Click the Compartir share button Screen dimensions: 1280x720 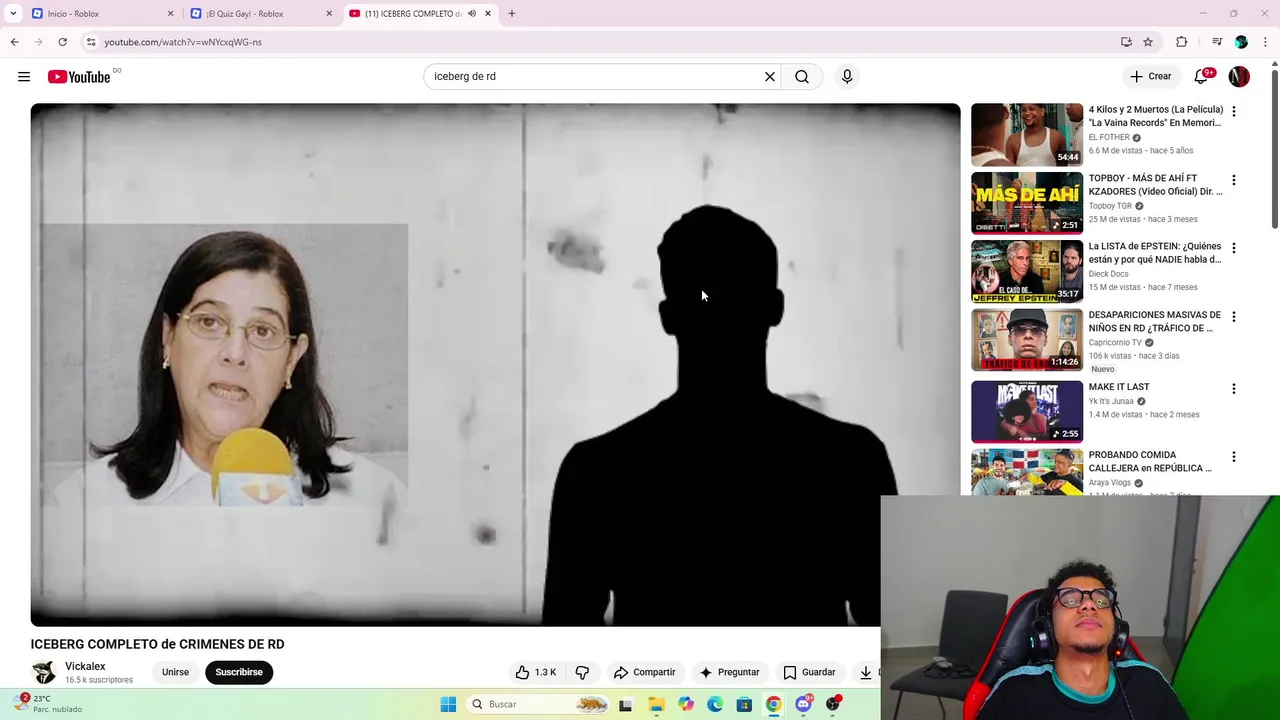point(644,672)
